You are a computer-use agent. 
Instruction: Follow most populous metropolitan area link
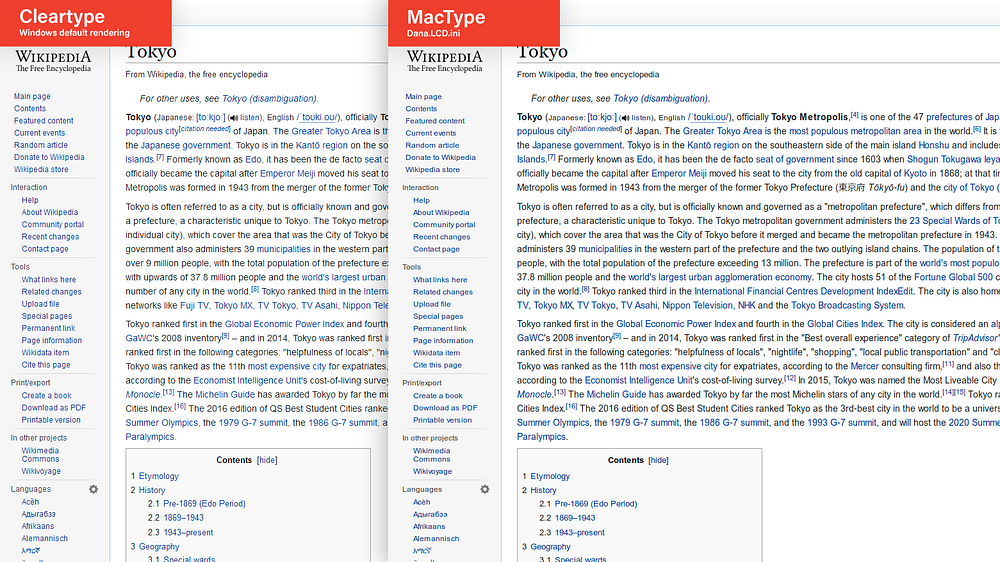click(x=855, y=131)
